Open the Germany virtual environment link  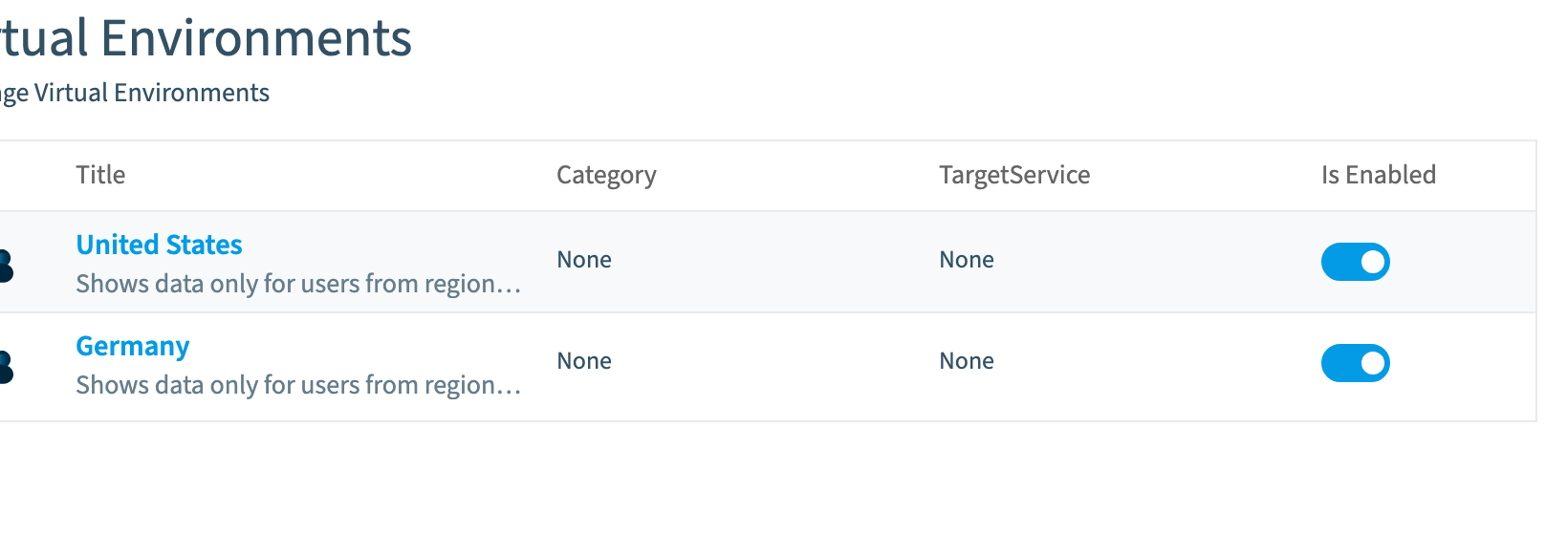pos(133,346)
